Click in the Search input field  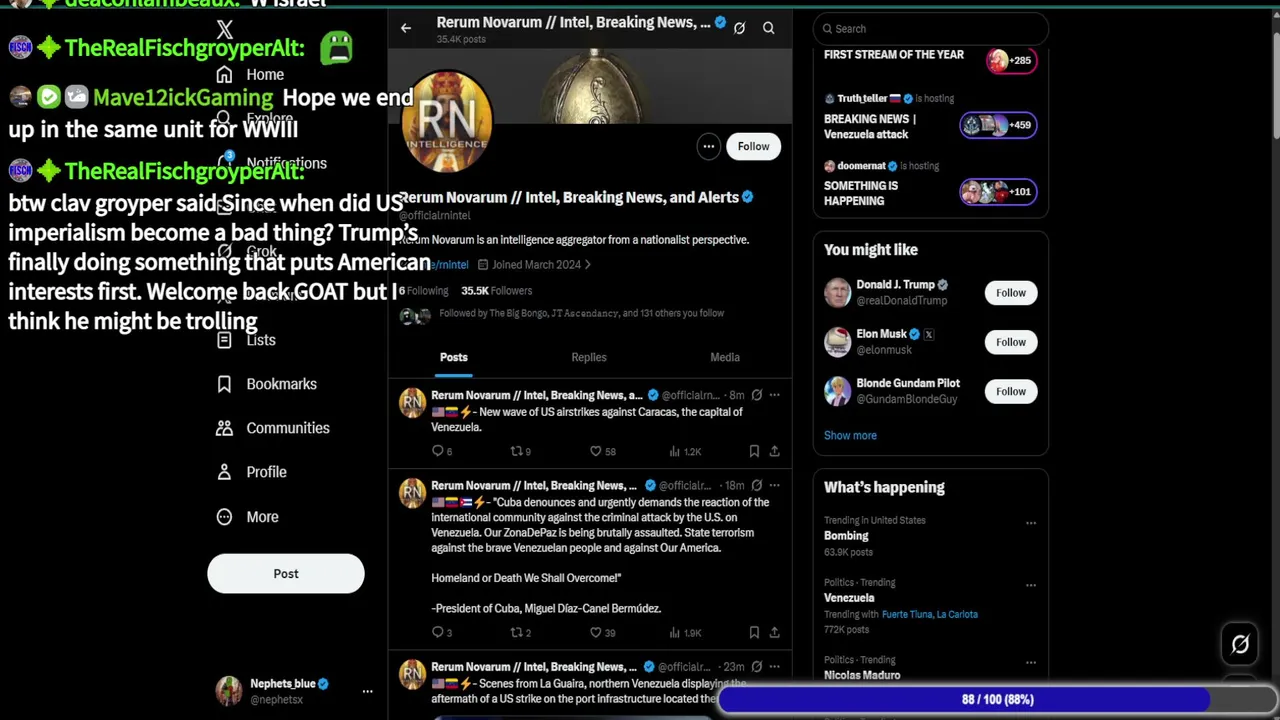[930, 29]
